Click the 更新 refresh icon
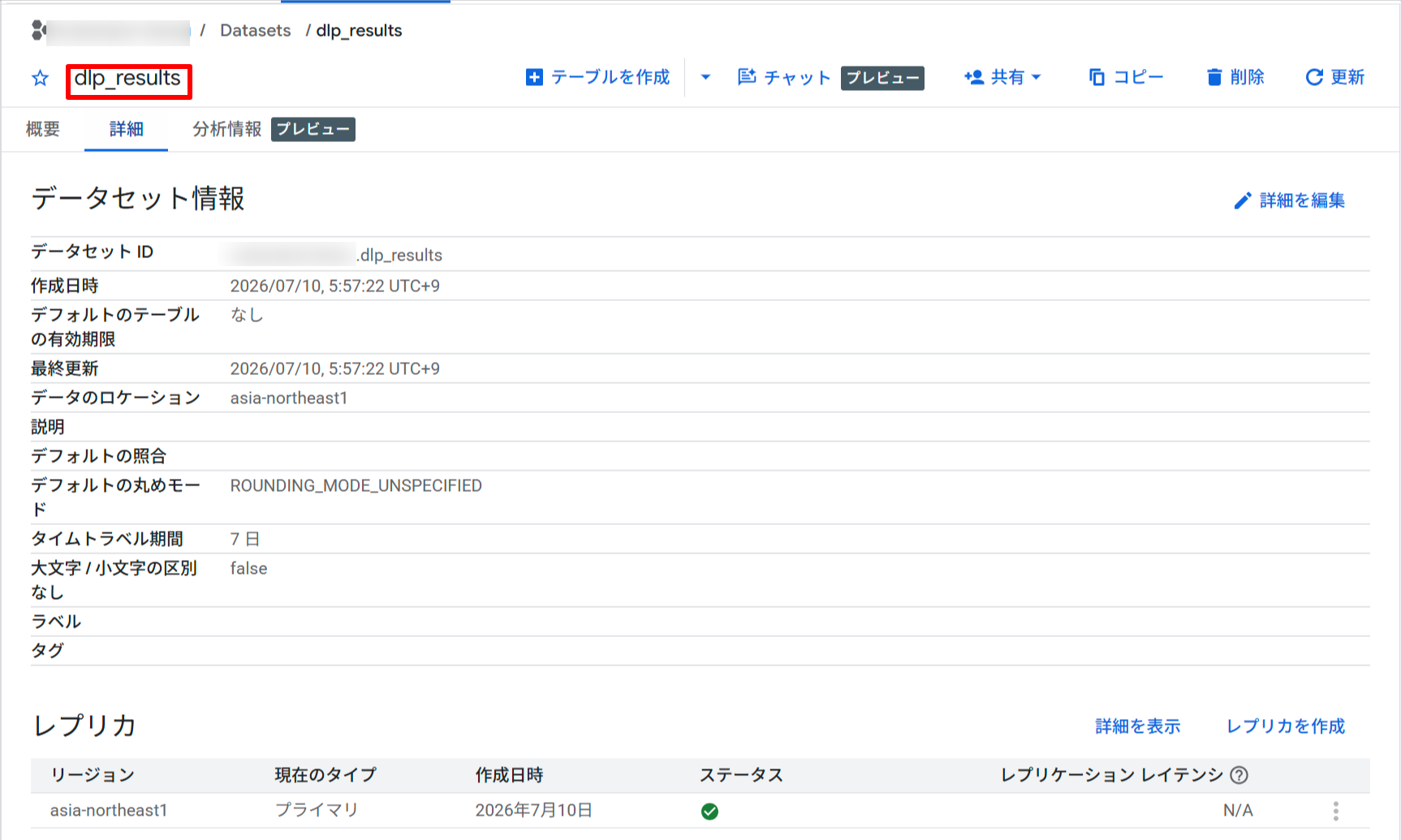The width and height of the screenshot is (1401, 840). 1314,77
